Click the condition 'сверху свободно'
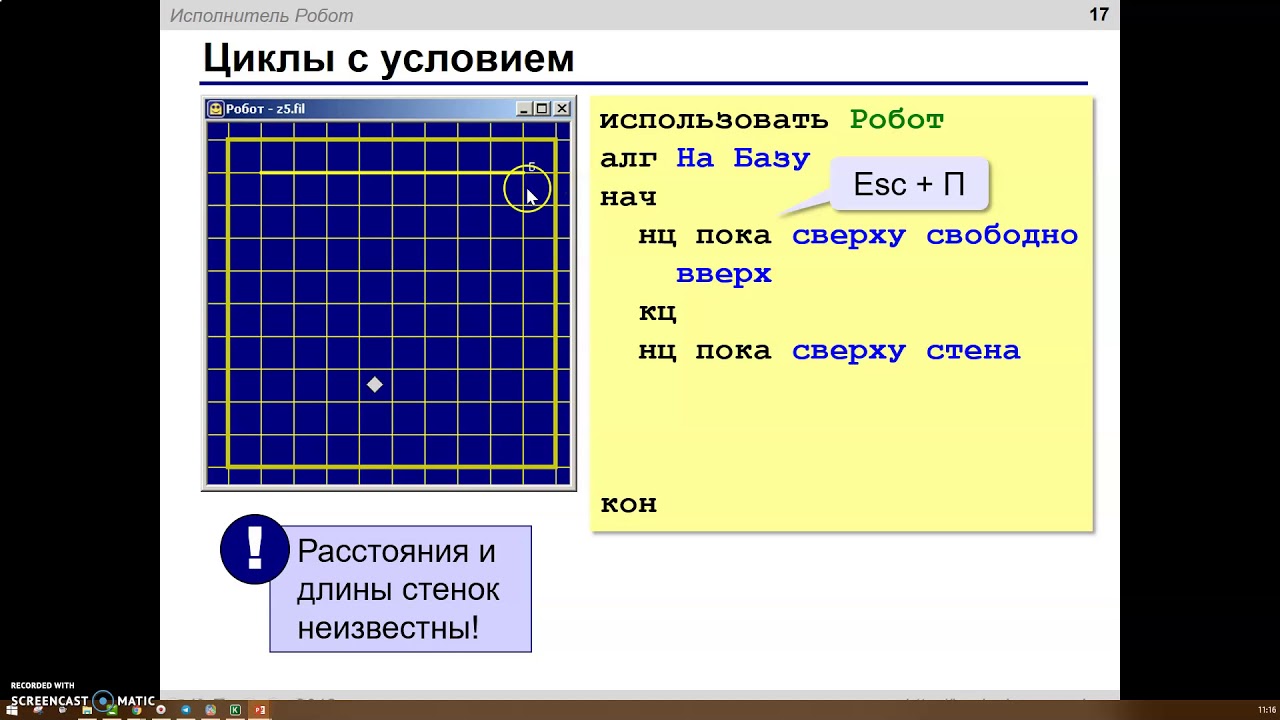1280x720 pixels. 935,236
